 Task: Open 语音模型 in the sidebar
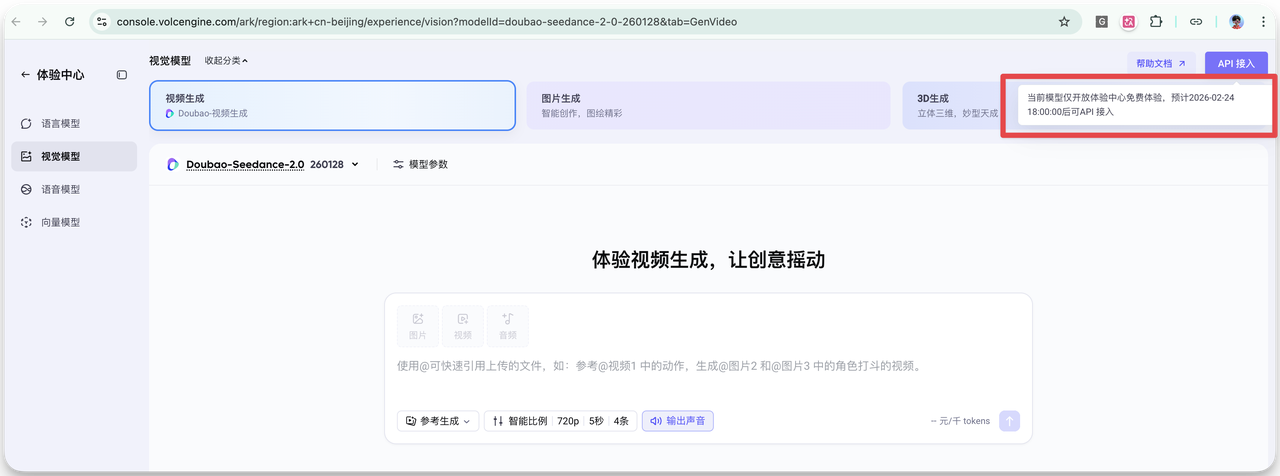[74, 190]
